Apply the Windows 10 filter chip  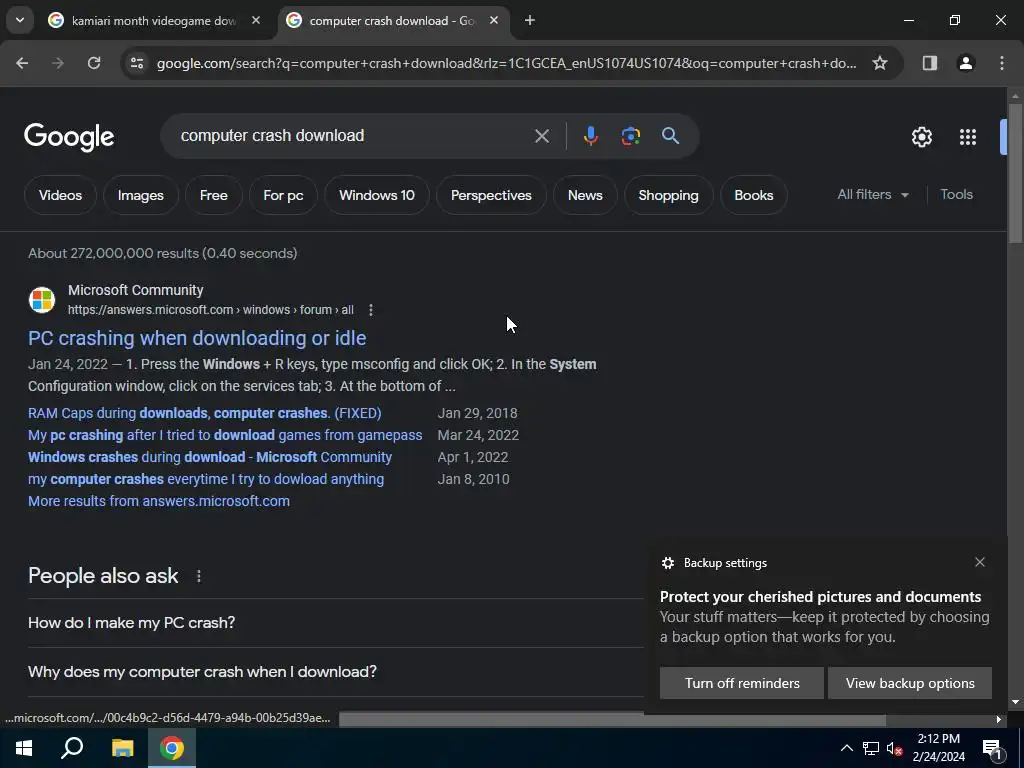click(x=377, y=195)
